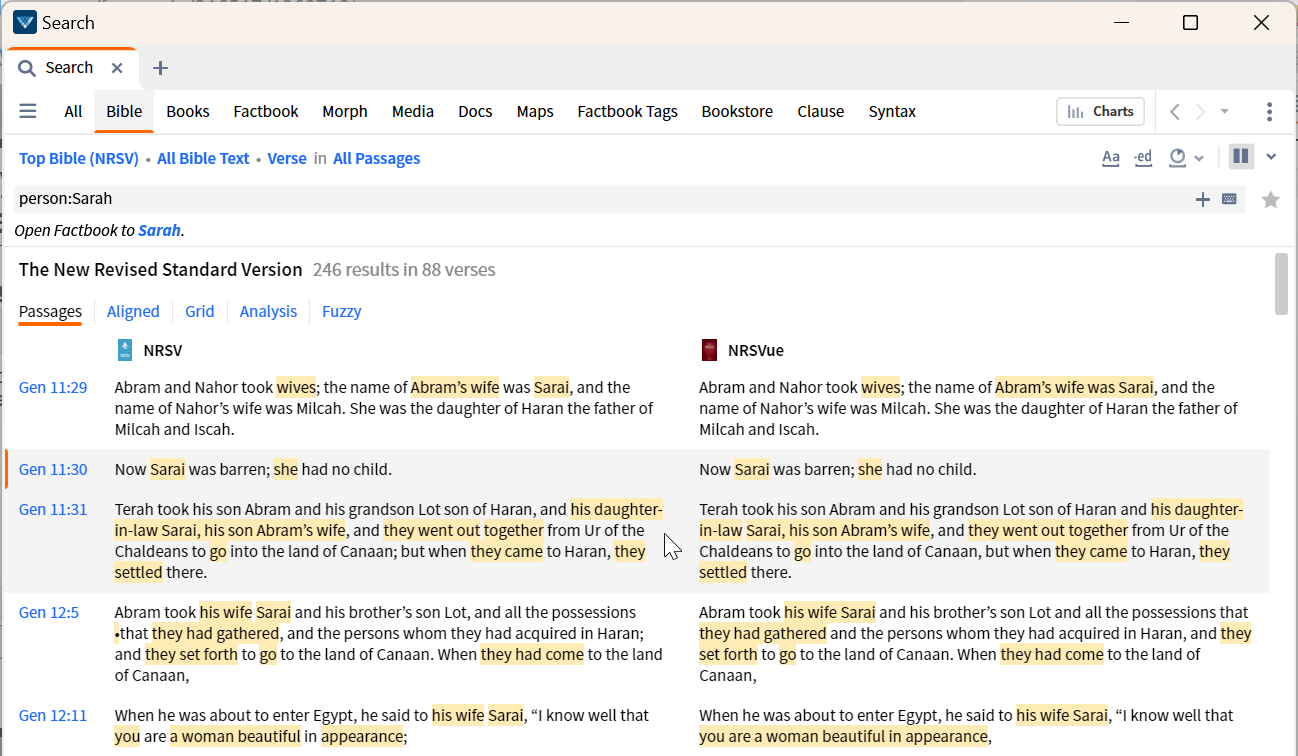Open the hamburger menu beside All
This screenshot has height=756, width=1298.
click(28, 111)
